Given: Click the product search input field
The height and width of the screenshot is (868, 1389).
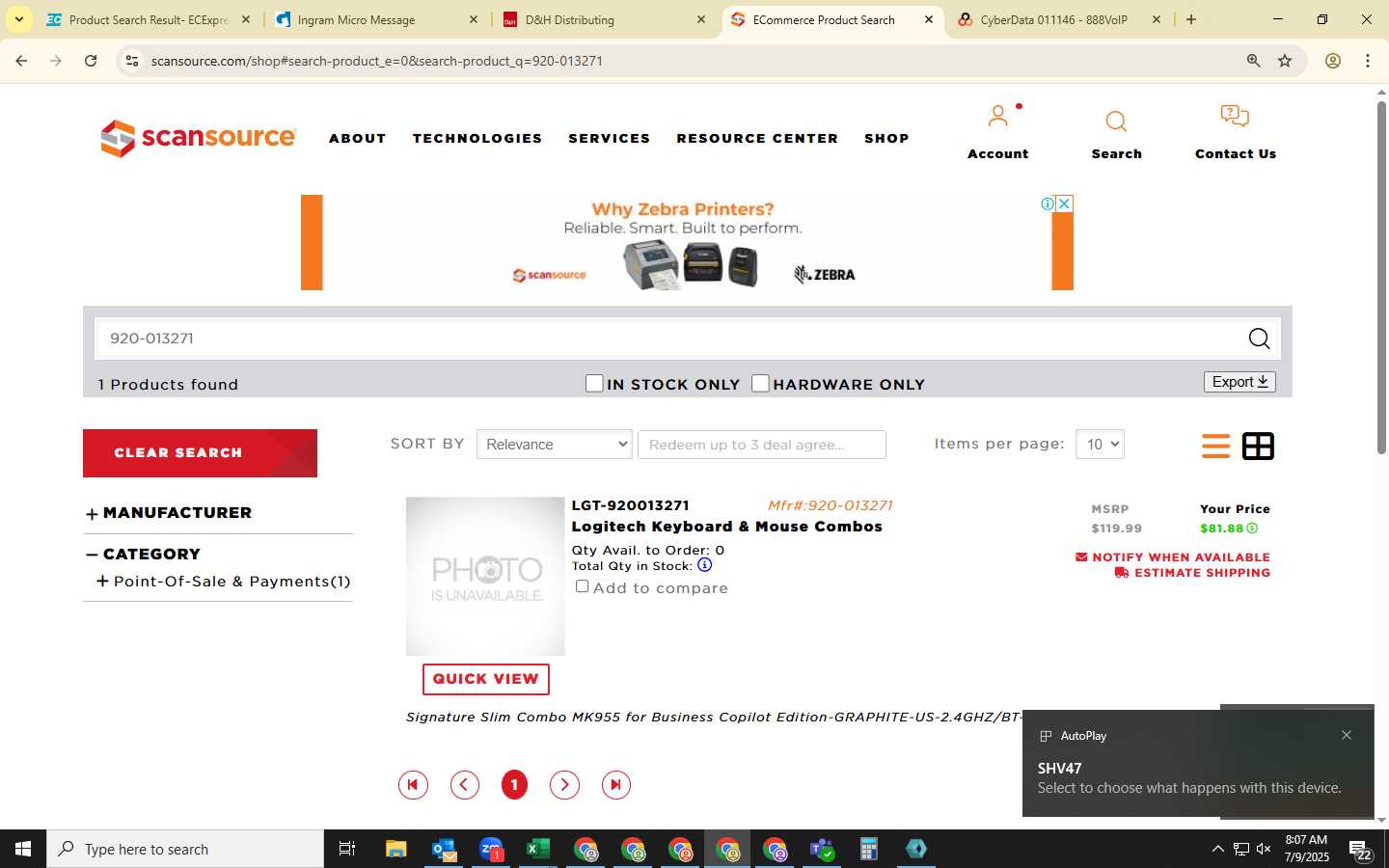Looking at the screenshot, I should pyautogui.click(x=669, y=339).
